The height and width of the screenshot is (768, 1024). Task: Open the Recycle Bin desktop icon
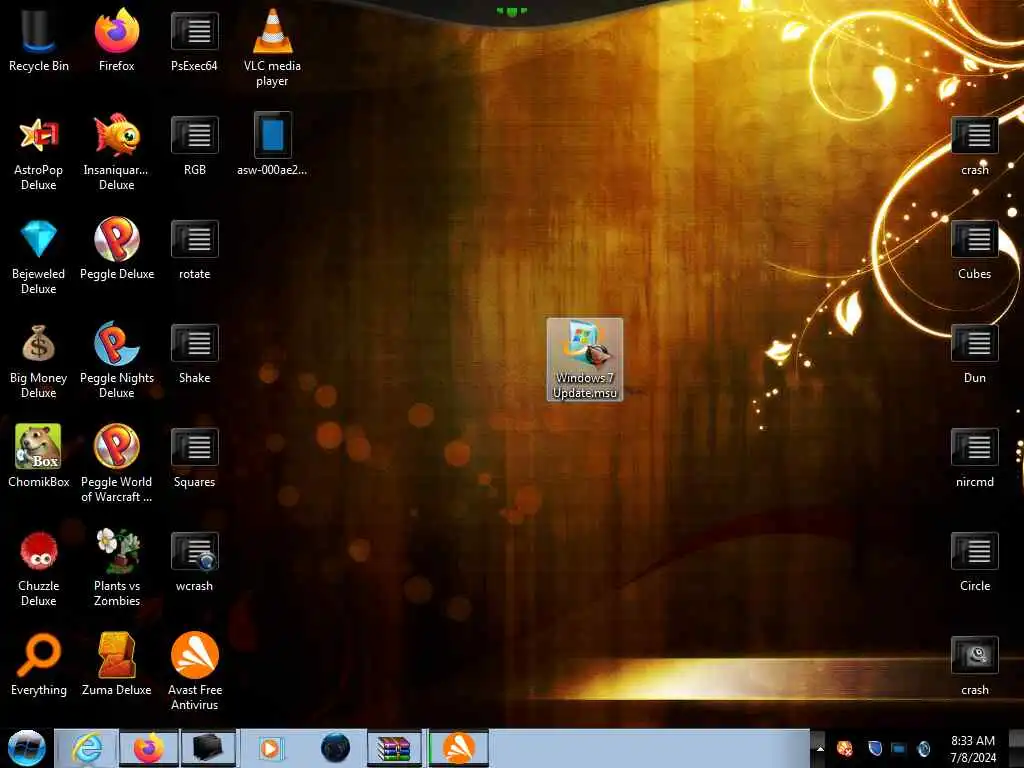click(39, 40)
